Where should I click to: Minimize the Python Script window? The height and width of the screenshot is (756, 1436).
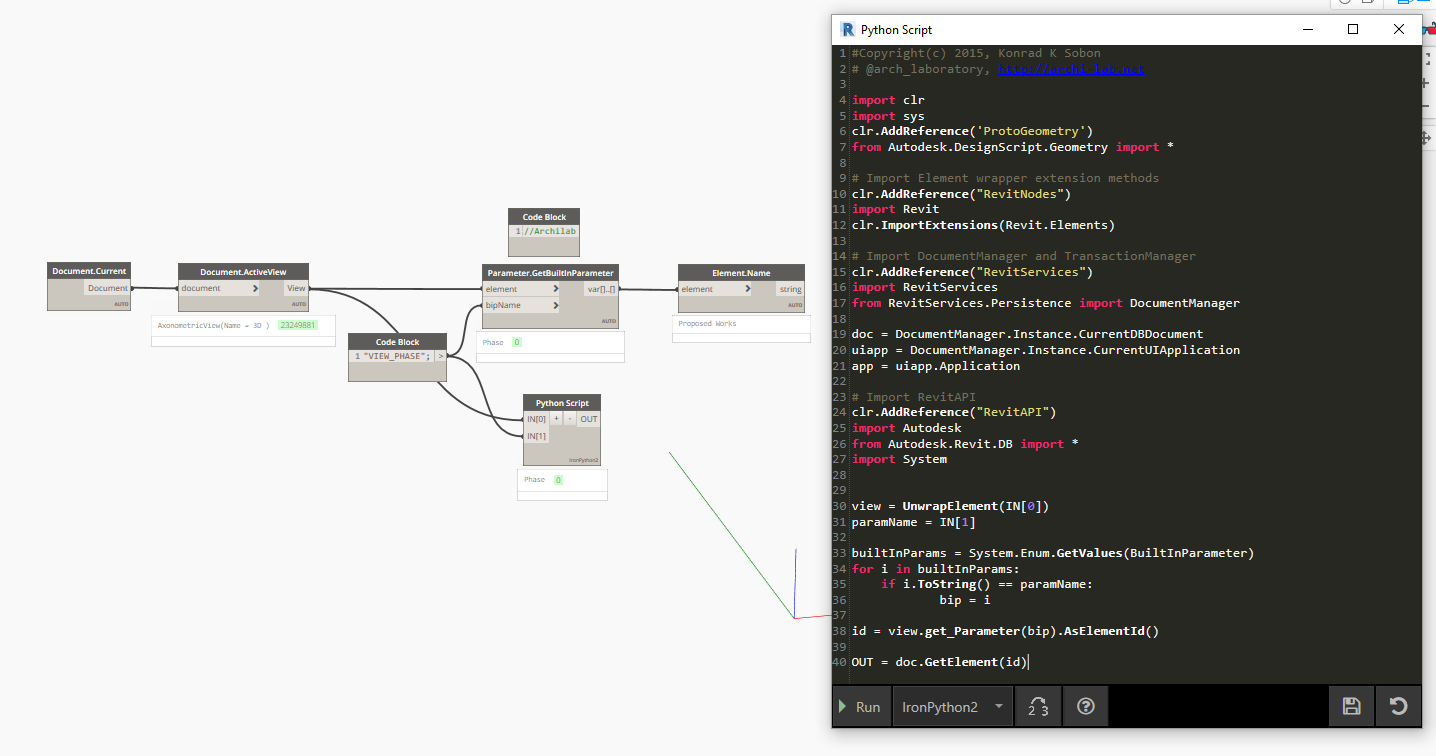tap(1307, 30)
